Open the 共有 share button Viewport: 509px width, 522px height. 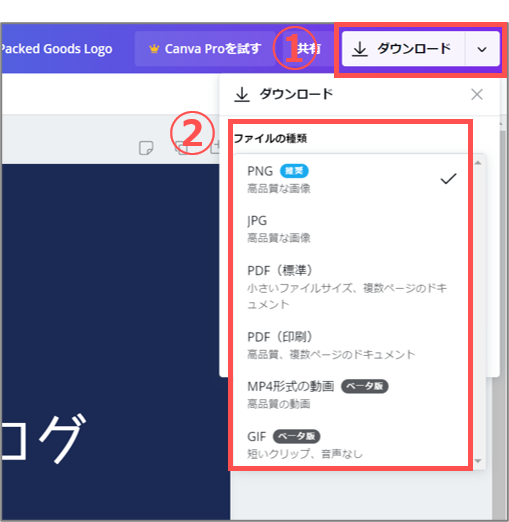tap(308, 49)
